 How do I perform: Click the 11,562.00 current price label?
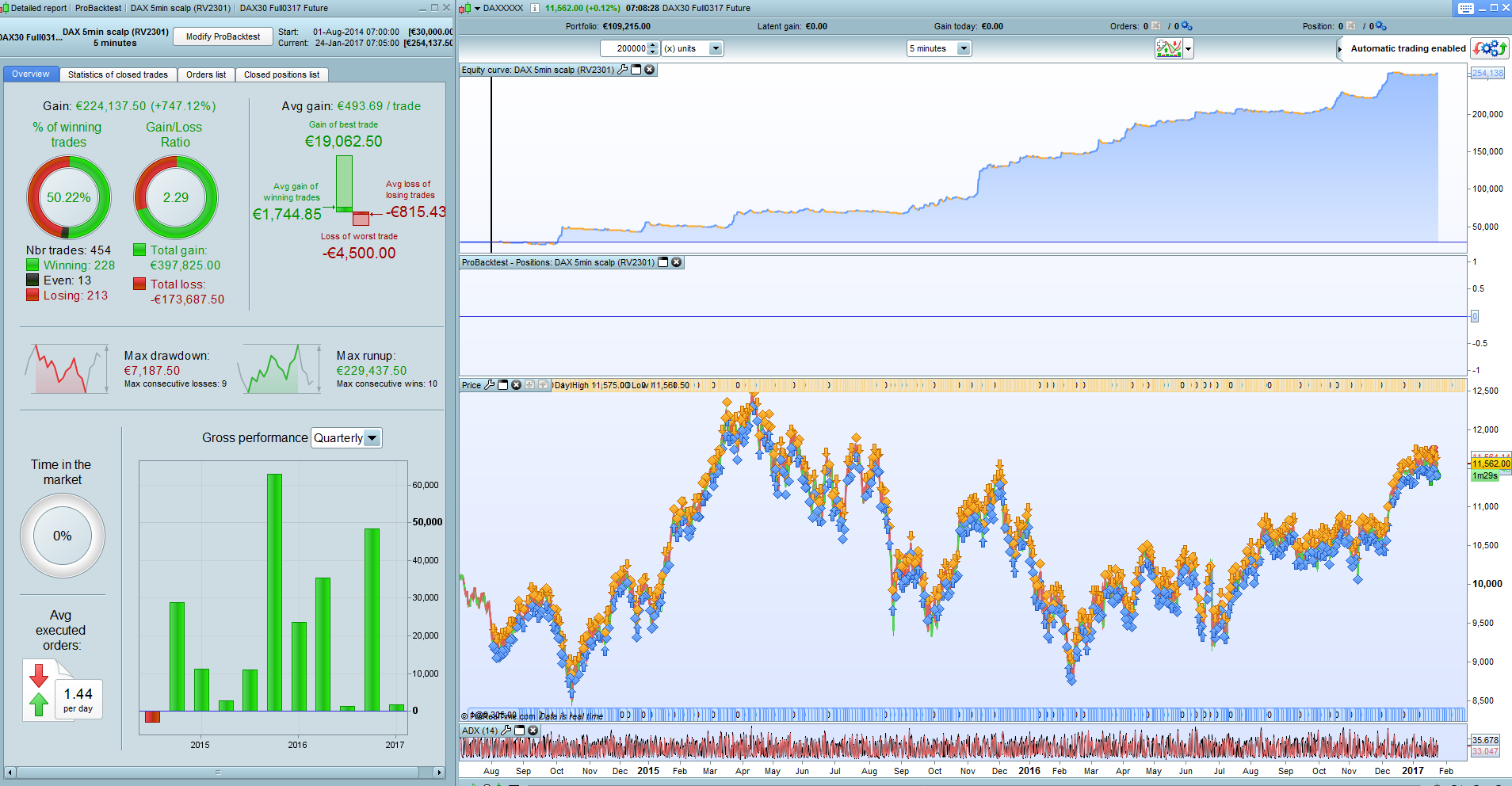[x=1491, y=464]
